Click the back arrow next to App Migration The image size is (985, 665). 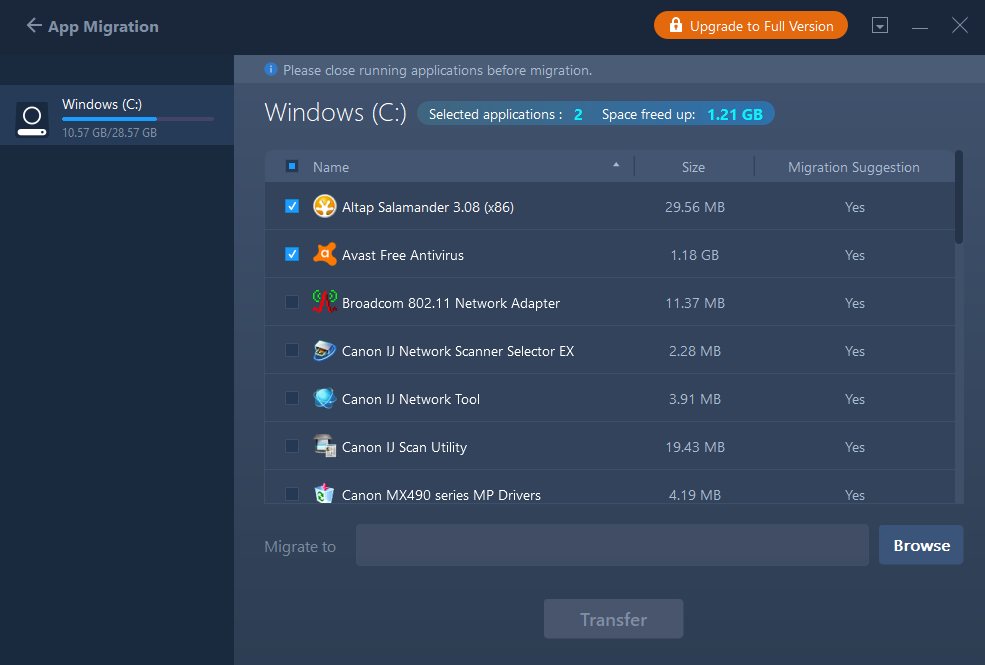34,26
